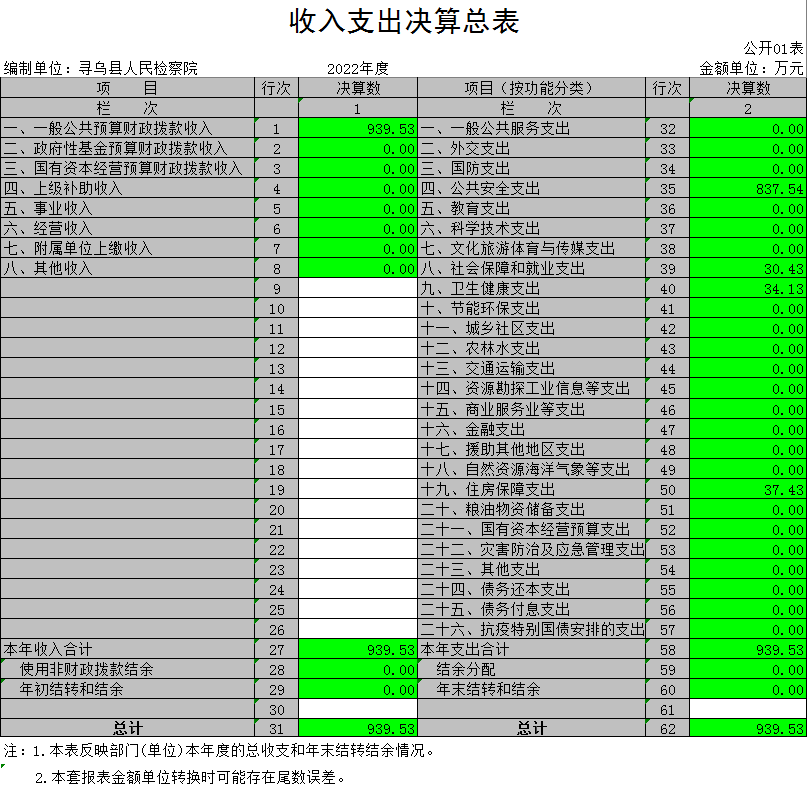Click the 二十三、其他支出 cell
Viewport: 807px width, 790px height.
coord(532,570)
